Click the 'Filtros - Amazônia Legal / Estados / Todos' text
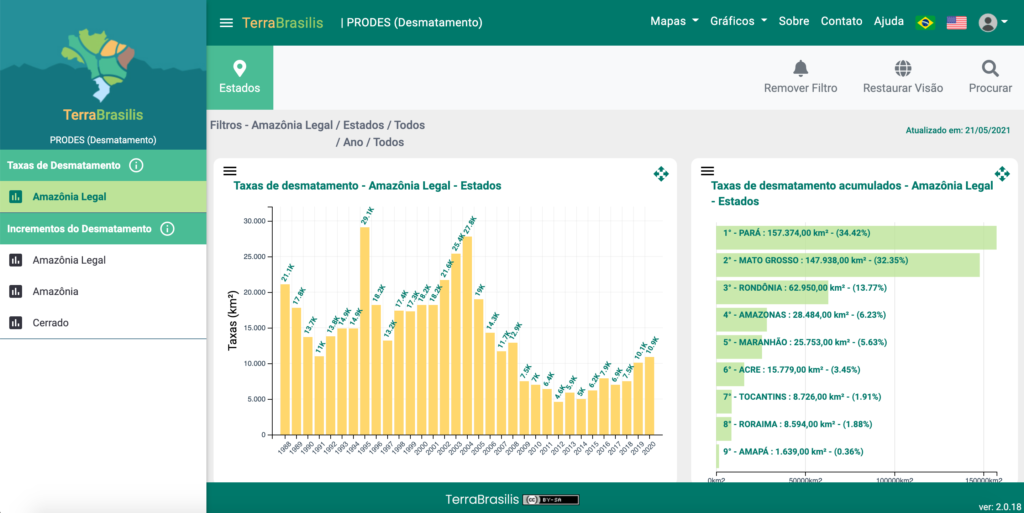This screenshot has width=1024, height=513. coord(317,125)
